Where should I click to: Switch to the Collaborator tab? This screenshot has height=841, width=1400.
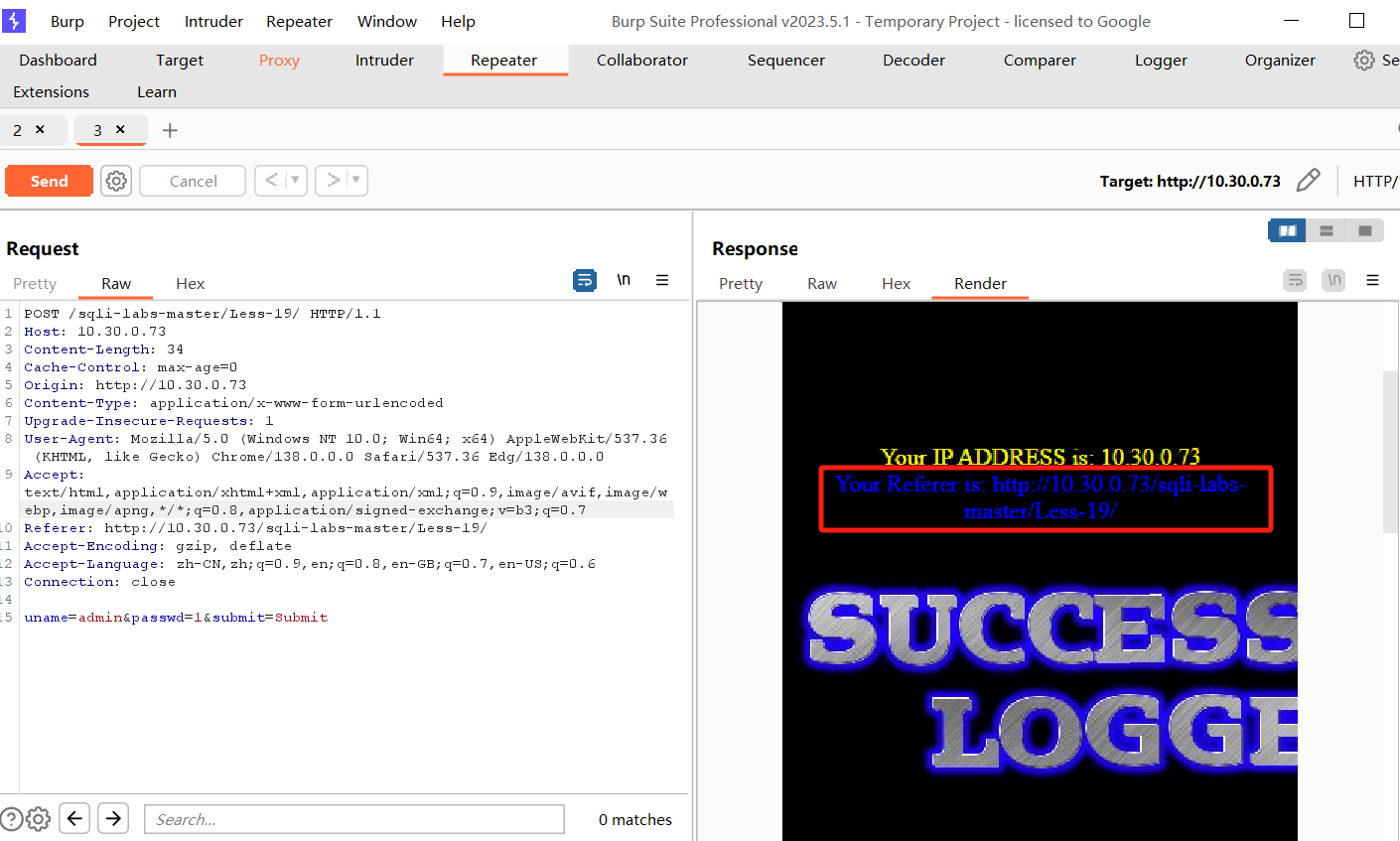(642, 61)
